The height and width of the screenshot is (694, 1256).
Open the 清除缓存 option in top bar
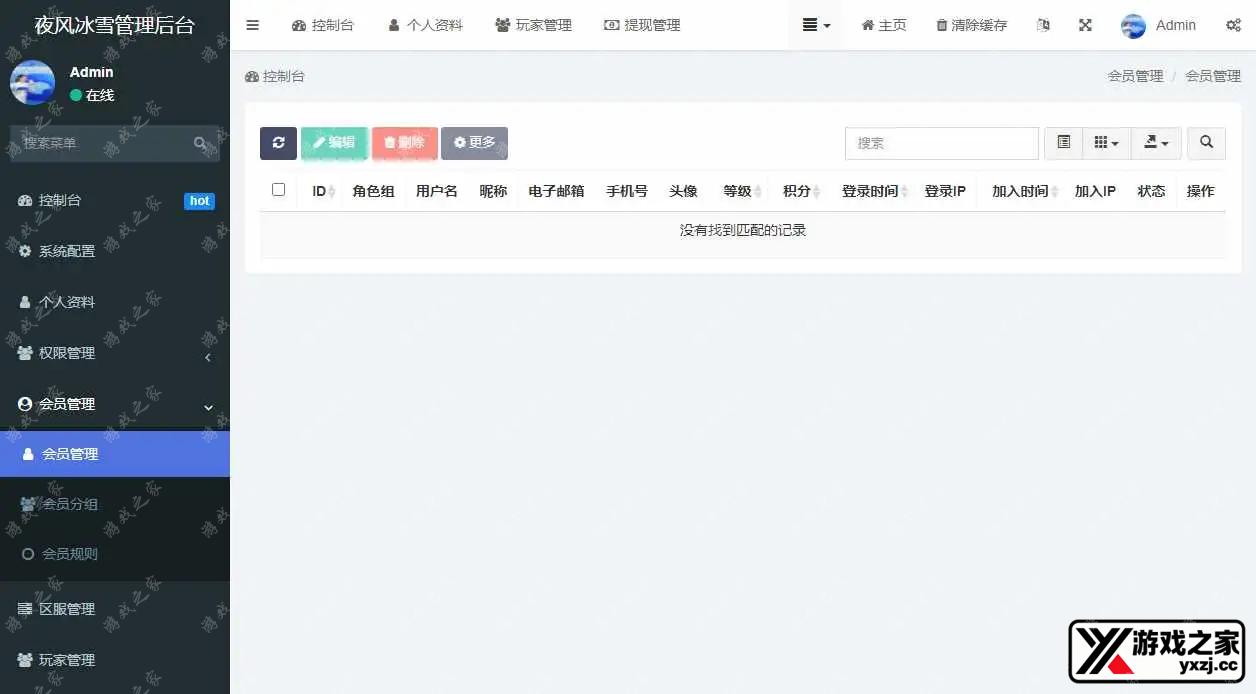point(971,25)
